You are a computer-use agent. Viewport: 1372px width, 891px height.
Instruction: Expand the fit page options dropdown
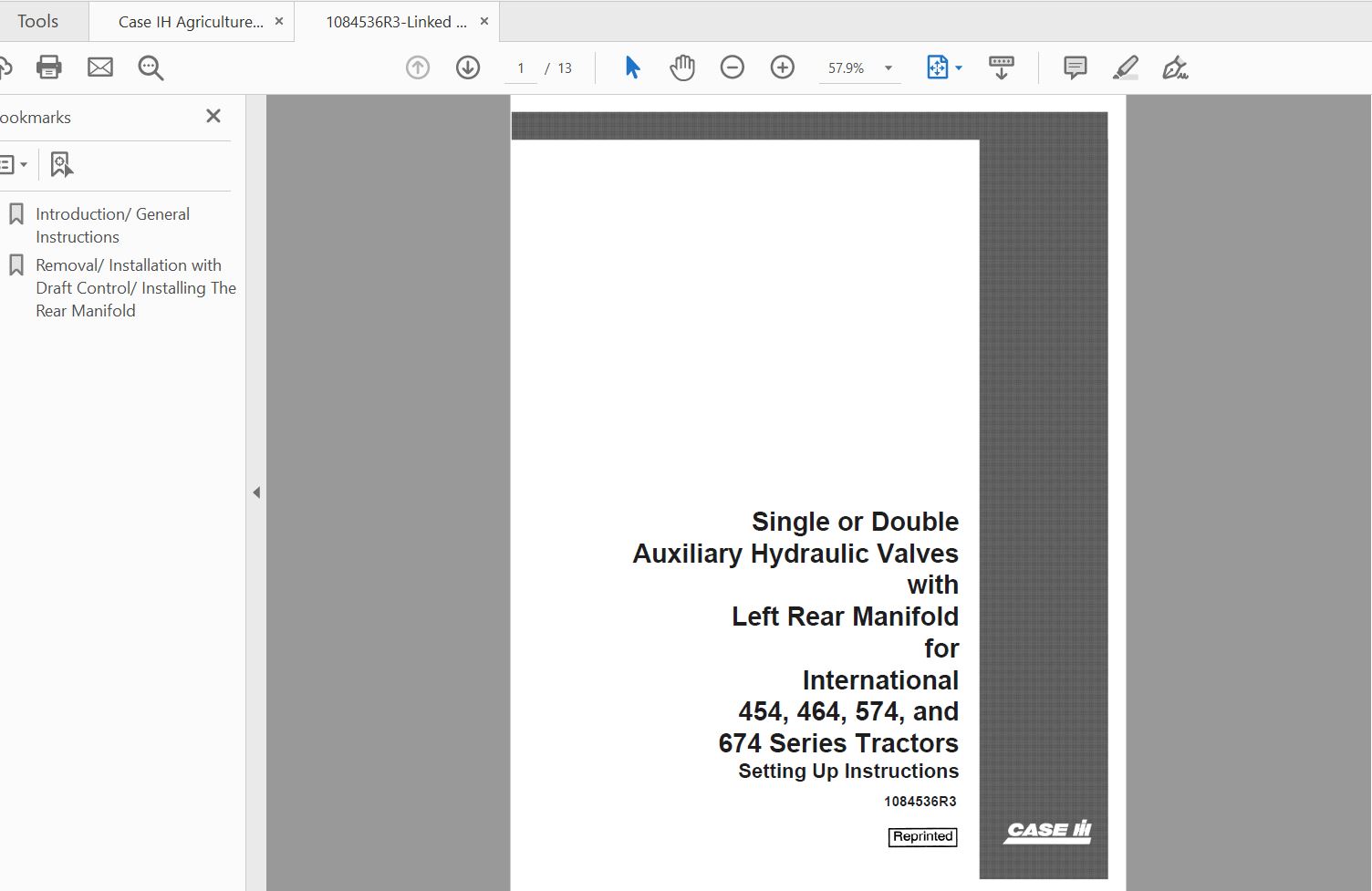coord(959,68)
